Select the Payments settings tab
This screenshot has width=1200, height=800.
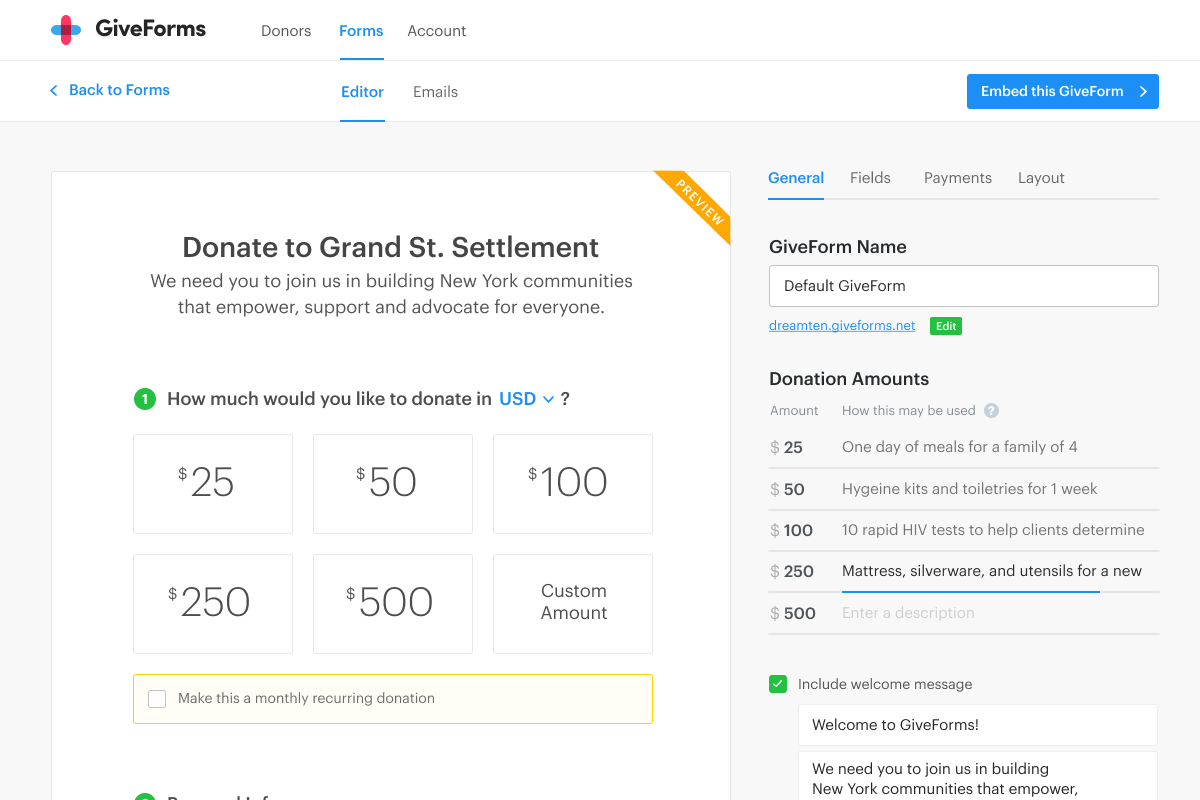point(958,178)
